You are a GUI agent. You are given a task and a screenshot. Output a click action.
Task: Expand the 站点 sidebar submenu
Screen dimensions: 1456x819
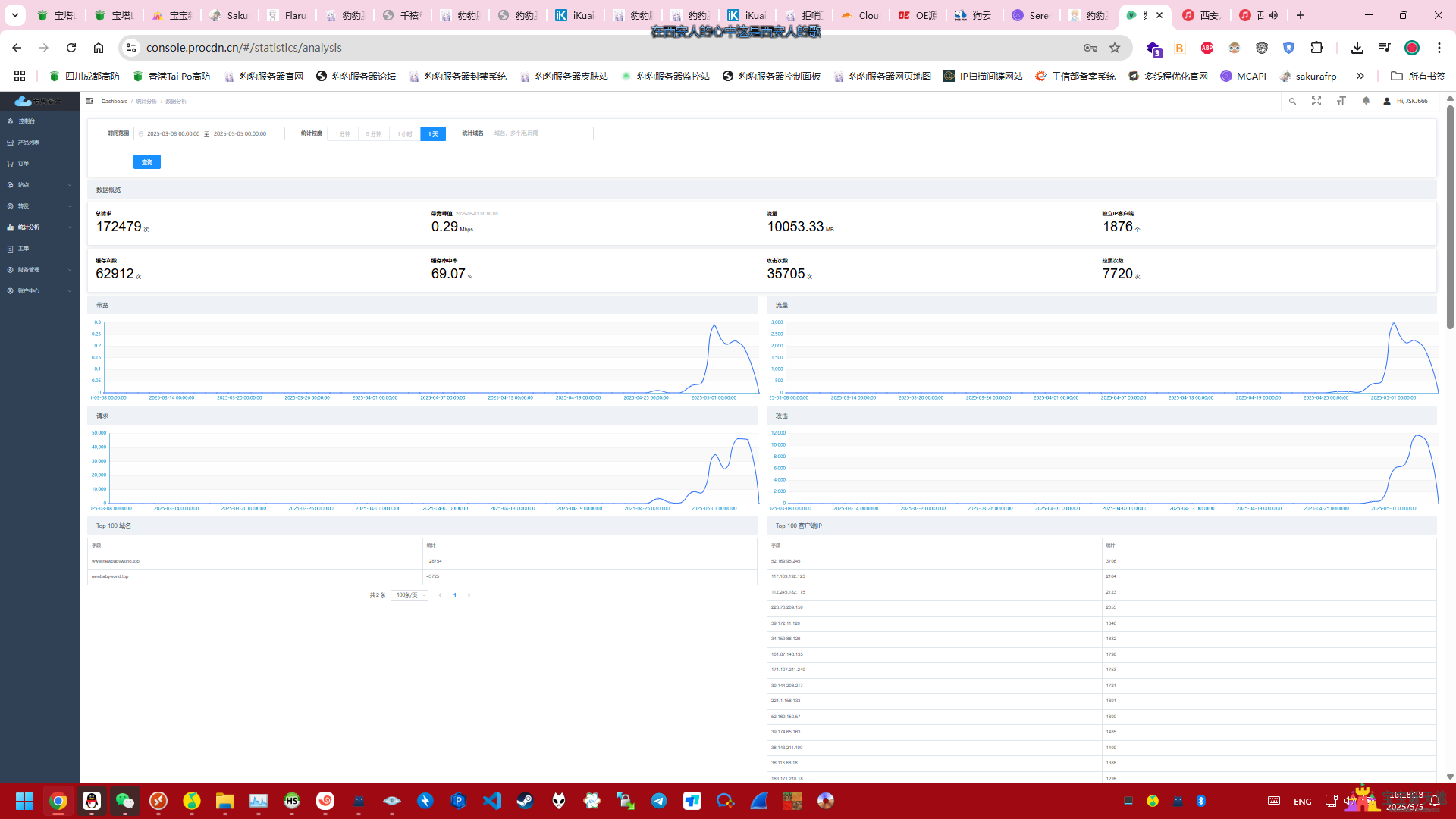point(39,184)
